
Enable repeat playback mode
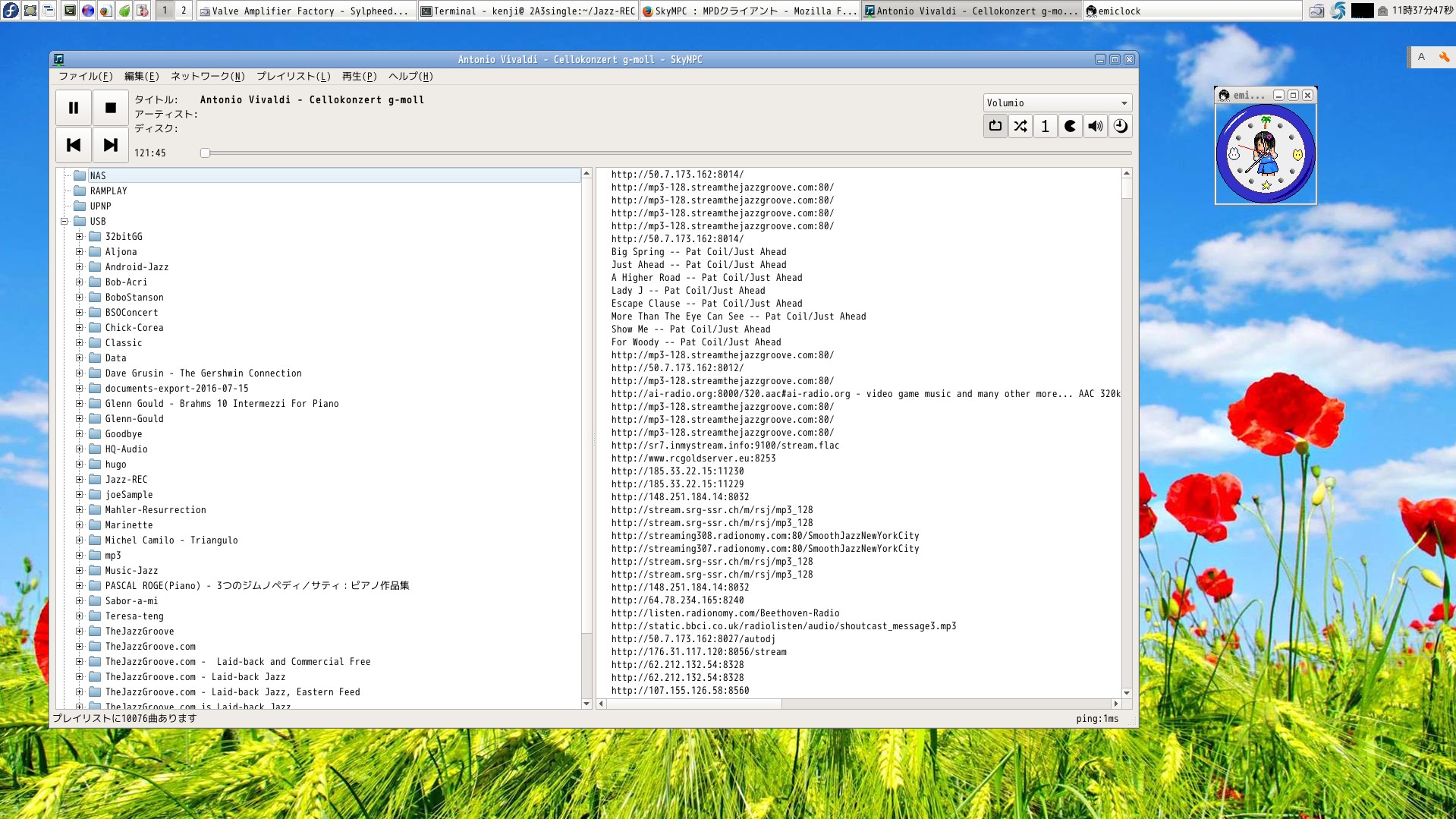tap(995, 126)
